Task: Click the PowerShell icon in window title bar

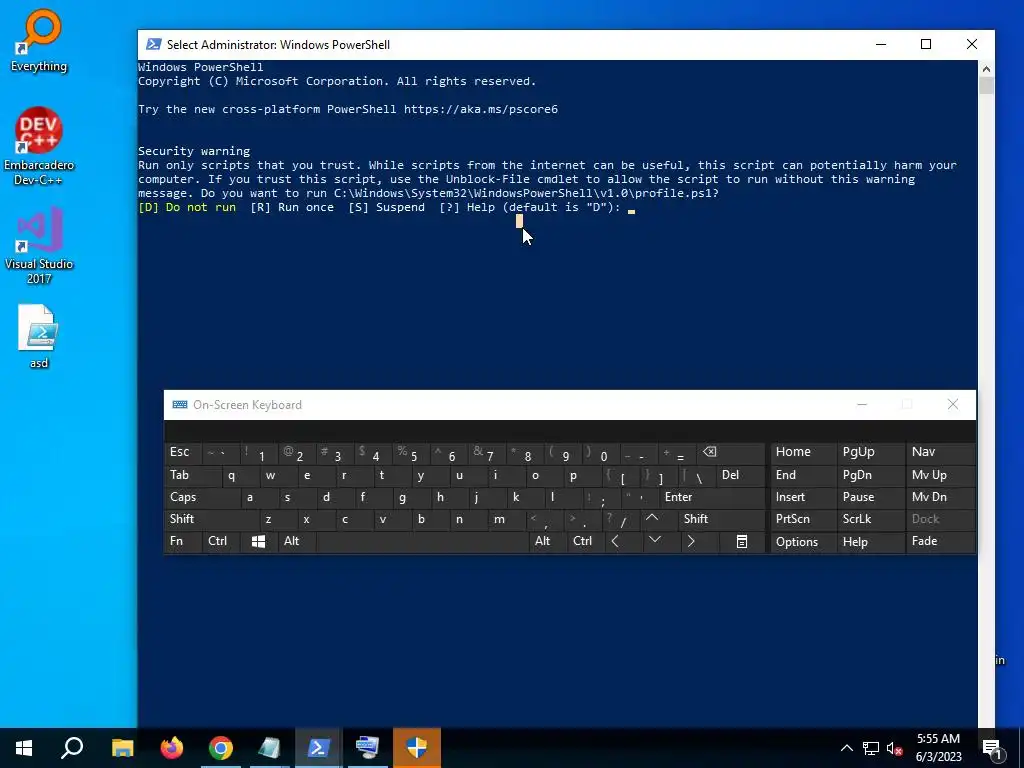Action: click(x=153, y=44)
